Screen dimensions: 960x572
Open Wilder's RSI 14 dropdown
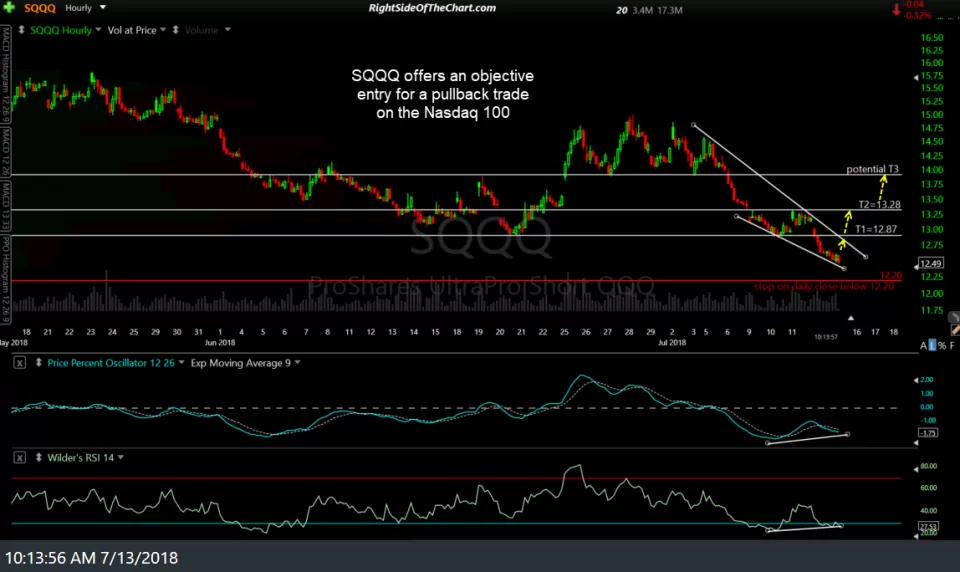tap(121, 457)
